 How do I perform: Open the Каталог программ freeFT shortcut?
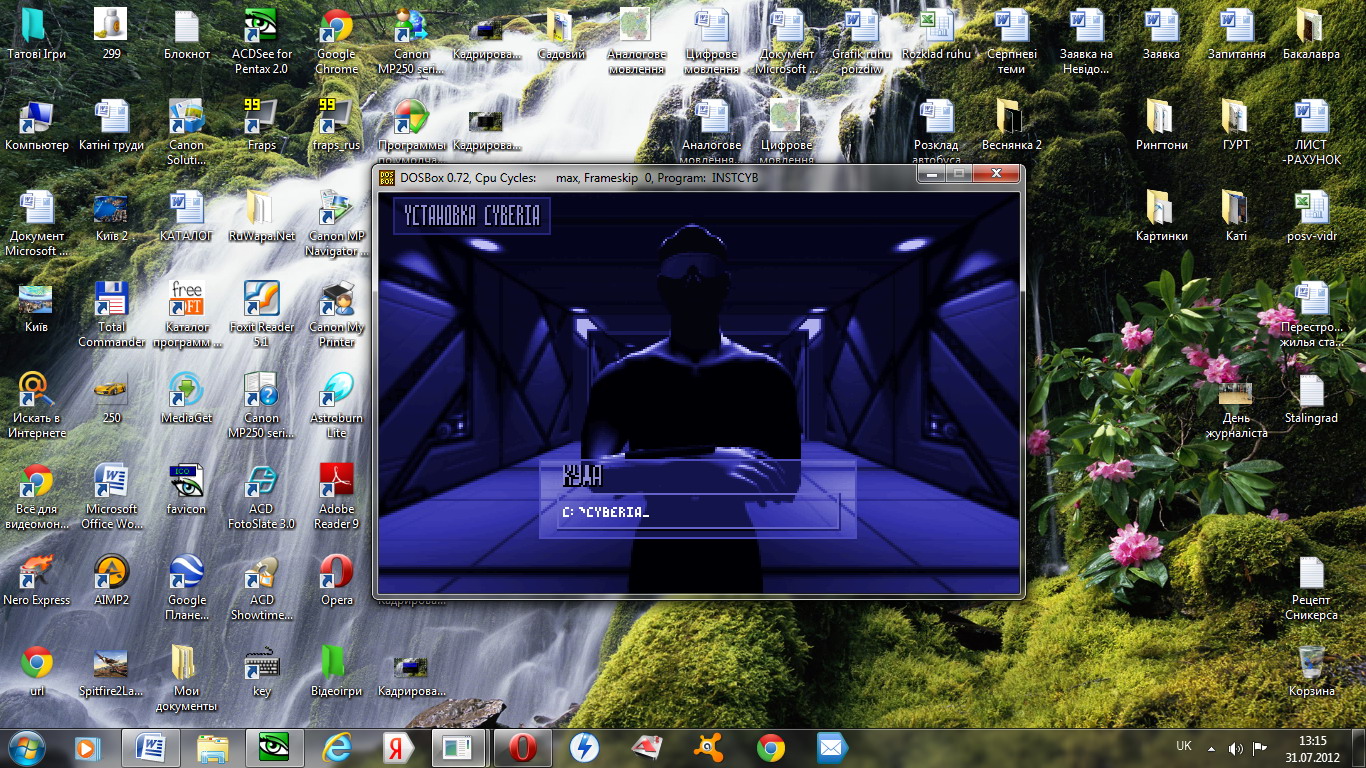tap(187, 314)
